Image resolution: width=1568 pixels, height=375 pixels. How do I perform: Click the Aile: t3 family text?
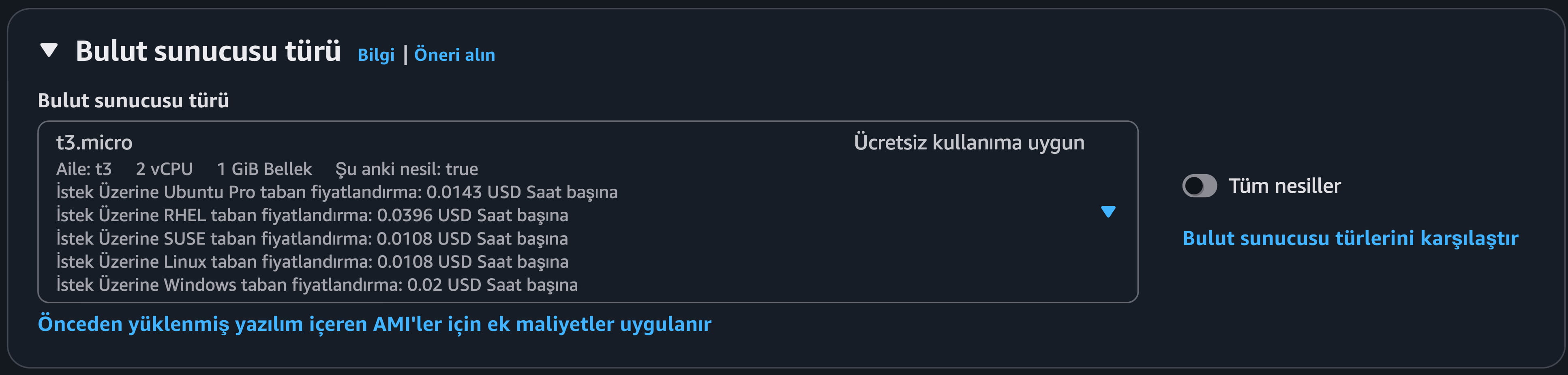pyautogui.click(x=84, y=169)
